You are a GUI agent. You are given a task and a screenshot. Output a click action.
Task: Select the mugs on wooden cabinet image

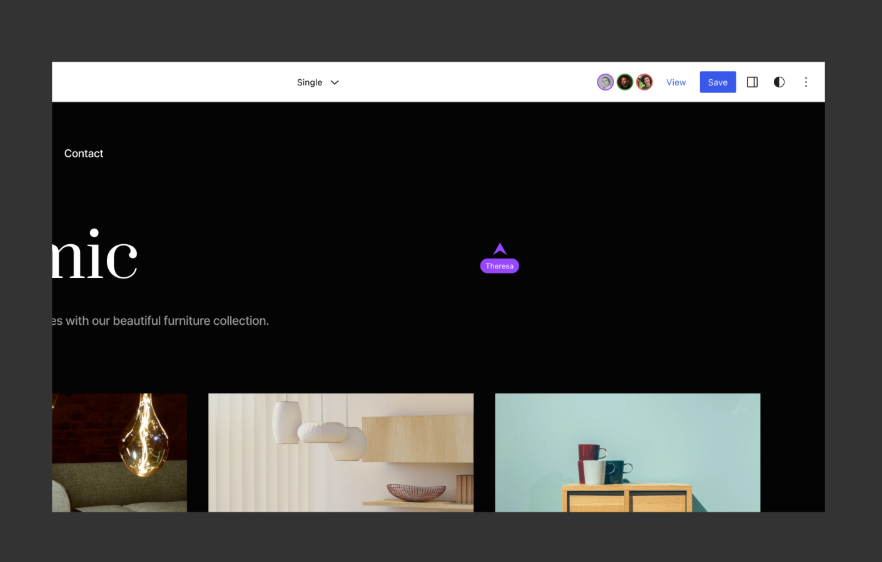(x=627, y=452)
